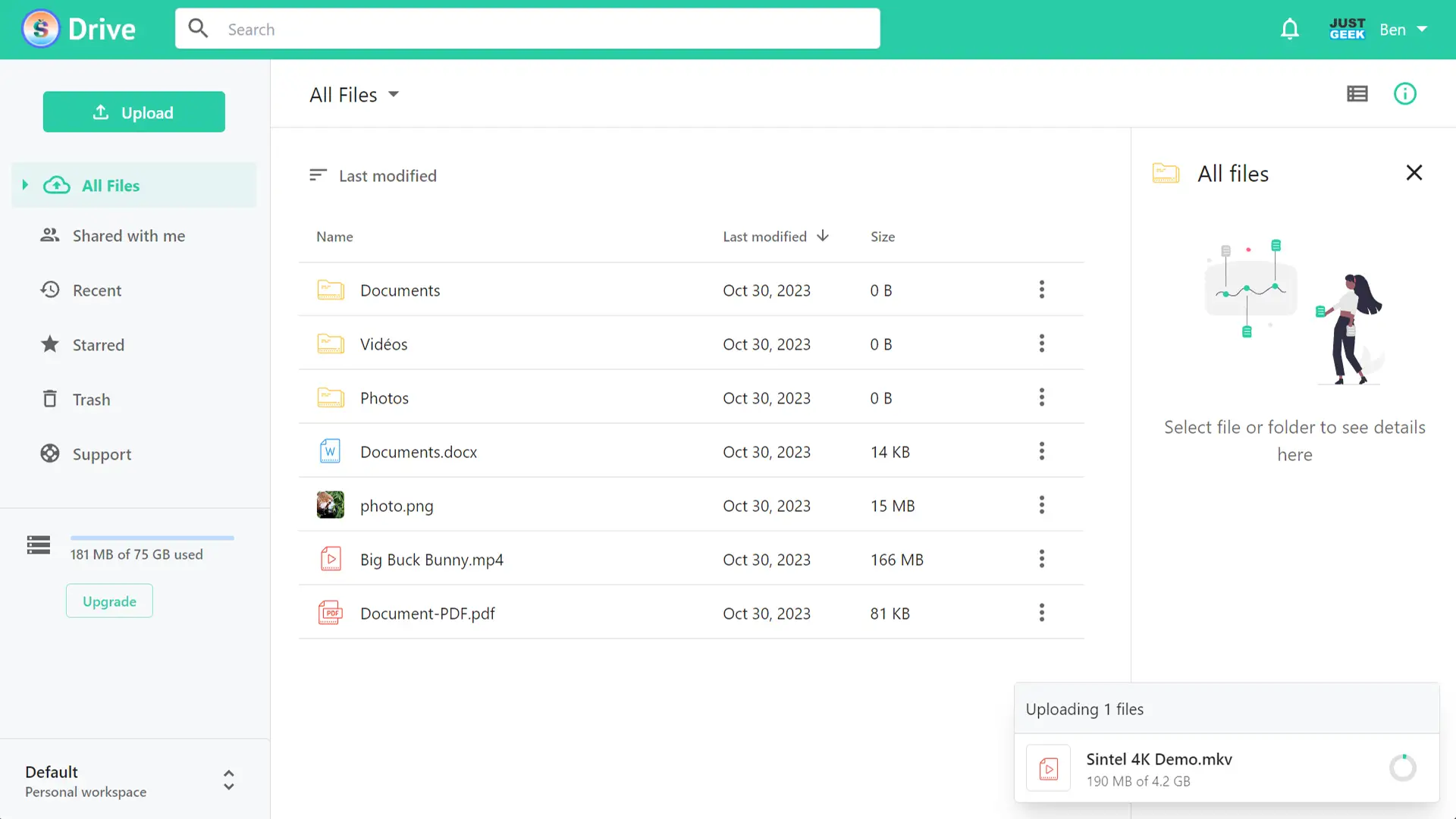Open more options for Big Buck Bunny.mp4
The height and width of the screenshot is (819, 1456).
tap(1042, 559)
